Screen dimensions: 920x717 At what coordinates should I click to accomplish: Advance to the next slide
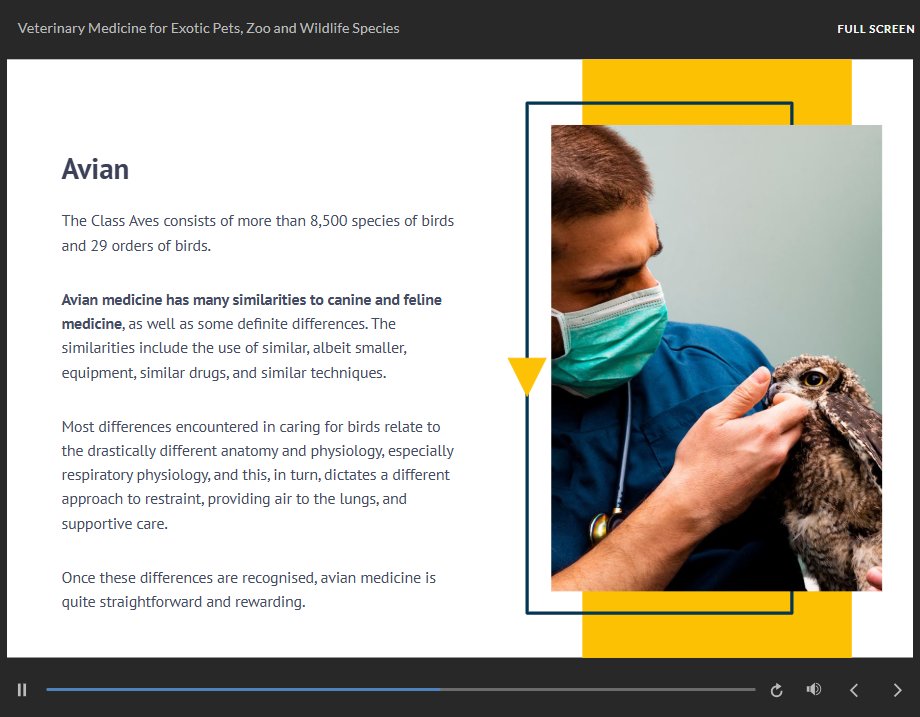[x=897, y=690]
